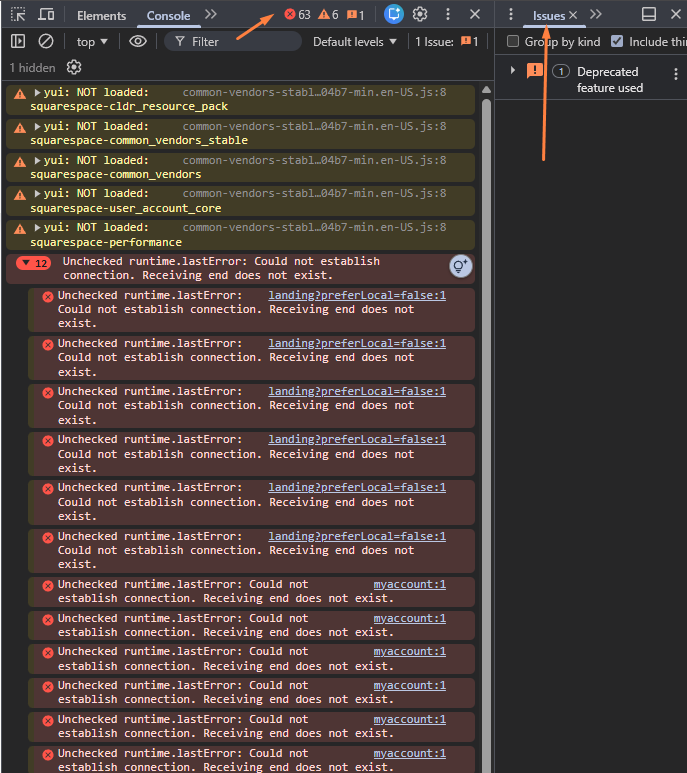This screenshot has width=687, height=773.
Task: Toggle the device toolbar icon
Action: point(46,15)
